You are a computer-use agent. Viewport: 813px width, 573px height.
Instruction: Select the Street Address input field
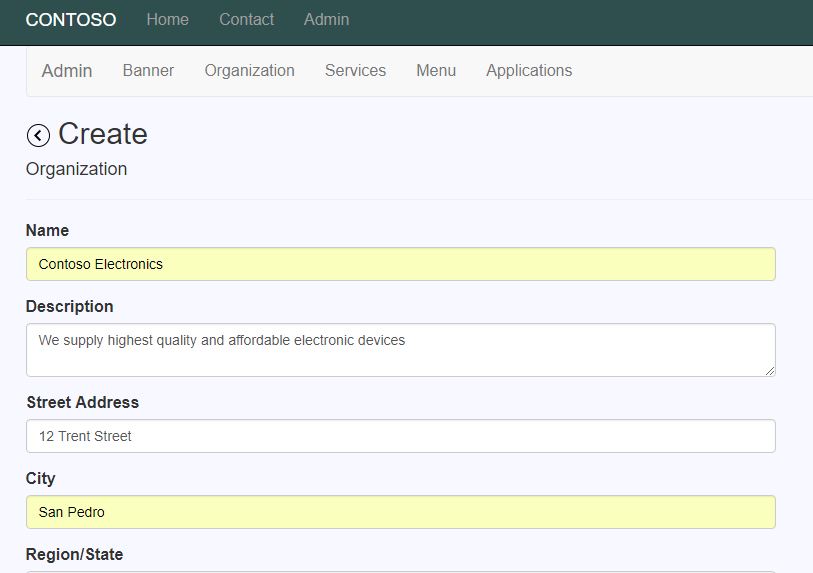tap(401, 436)
